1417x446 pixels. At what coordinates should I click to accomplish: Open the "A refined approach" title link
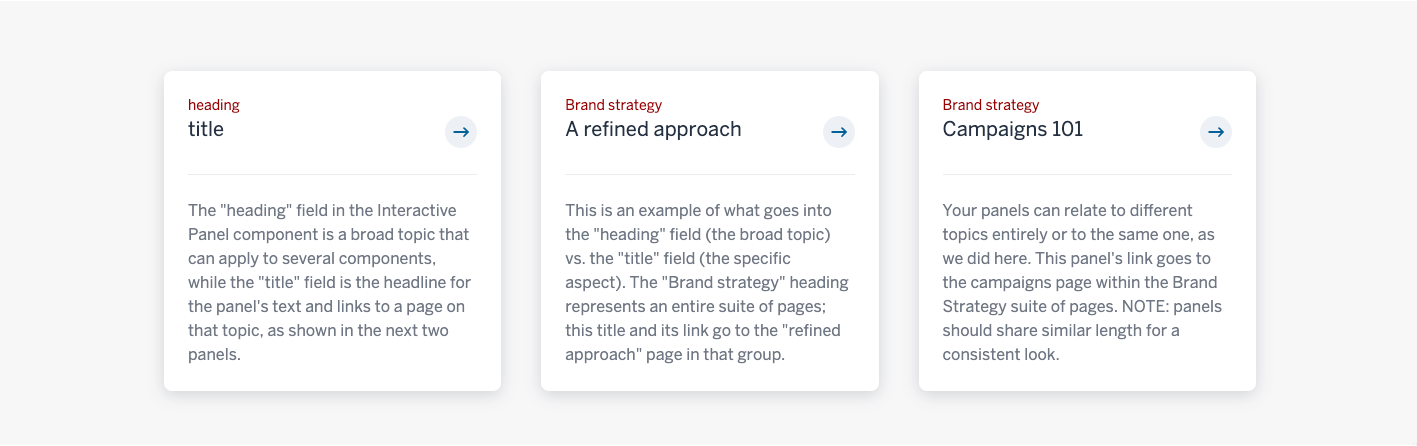[x=653, y=129]
